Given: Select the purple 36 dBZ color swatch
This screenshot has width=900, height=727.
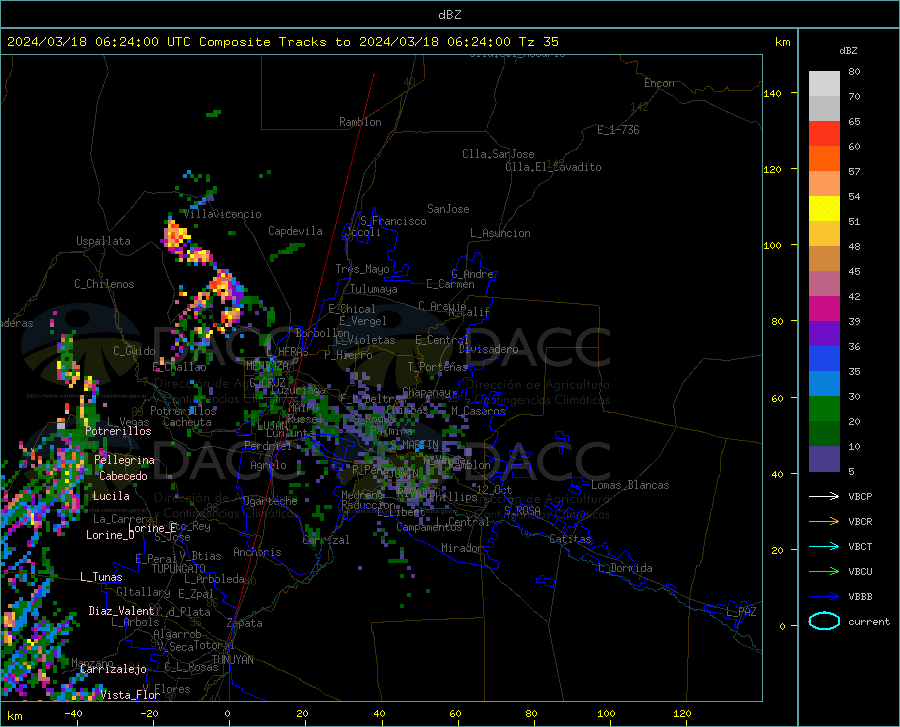Looking at the screenshot, I should [824, 334].
